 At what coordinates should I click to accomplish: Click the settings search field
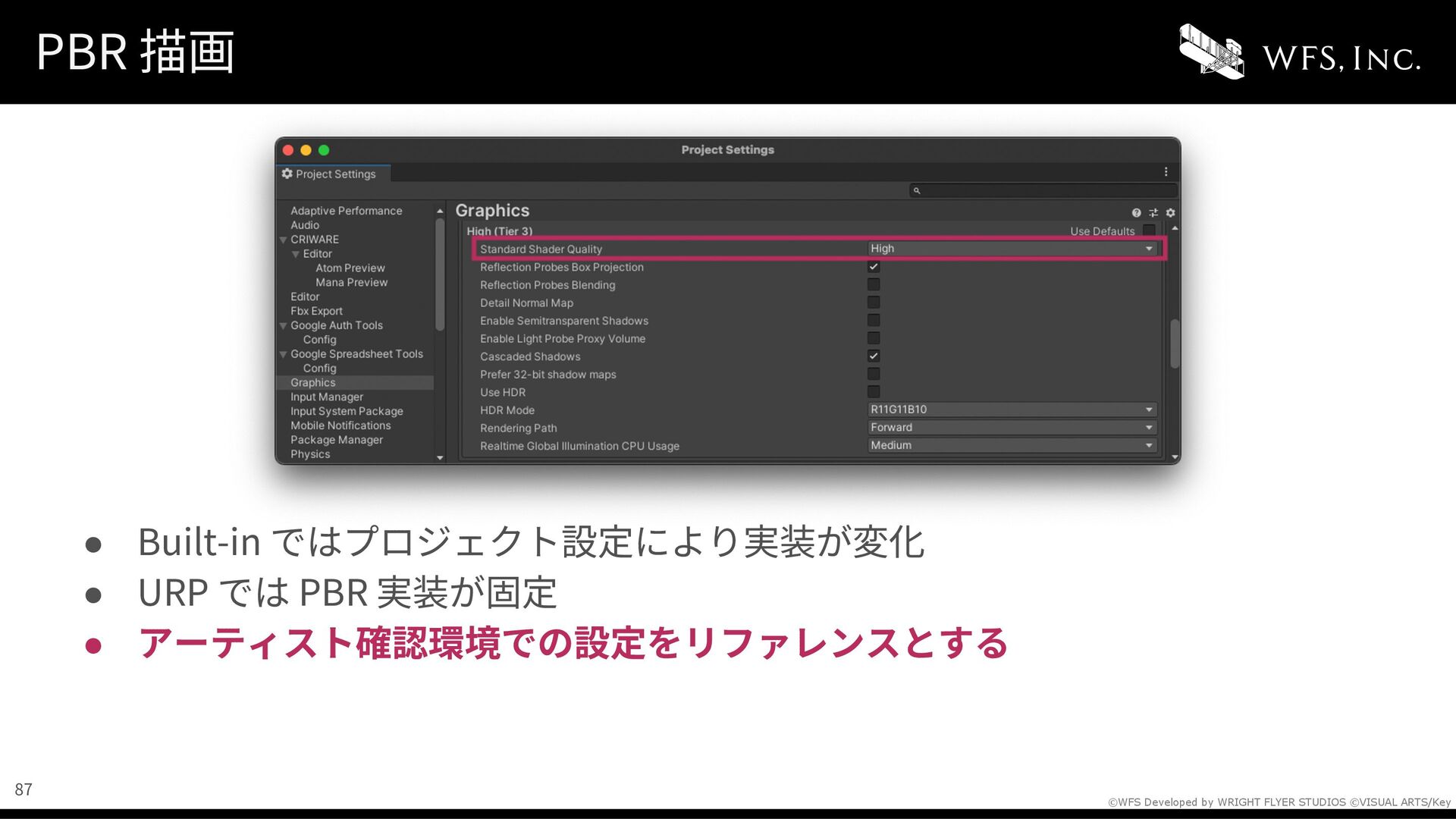point(1043,191)
